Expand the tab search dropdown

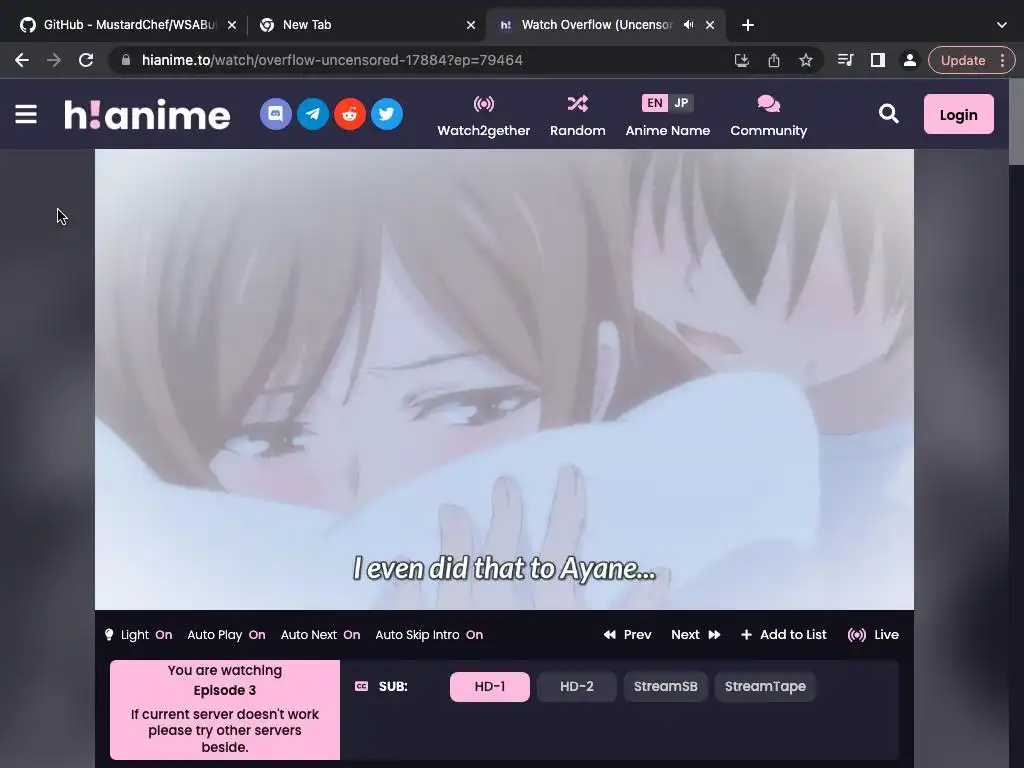(1002, 25)
